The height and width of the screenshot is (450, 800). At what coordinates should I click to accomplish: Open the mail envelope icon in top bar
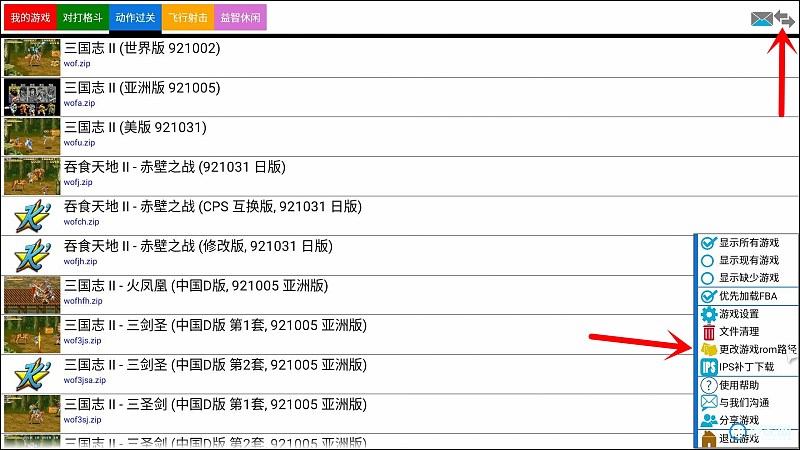click(x=762, y=18)
